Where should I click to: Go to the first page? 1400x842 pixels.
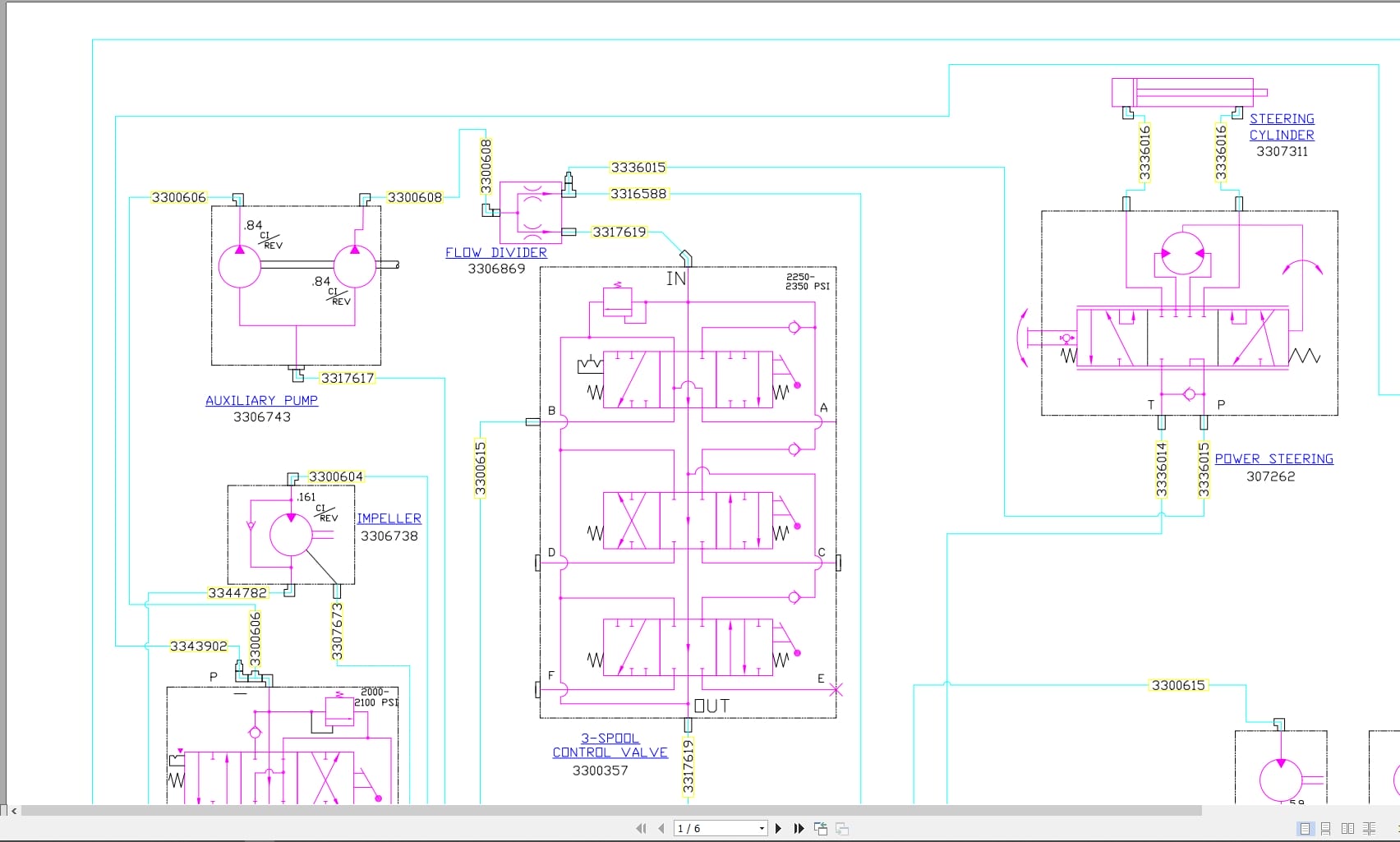[x=642, y=828]
